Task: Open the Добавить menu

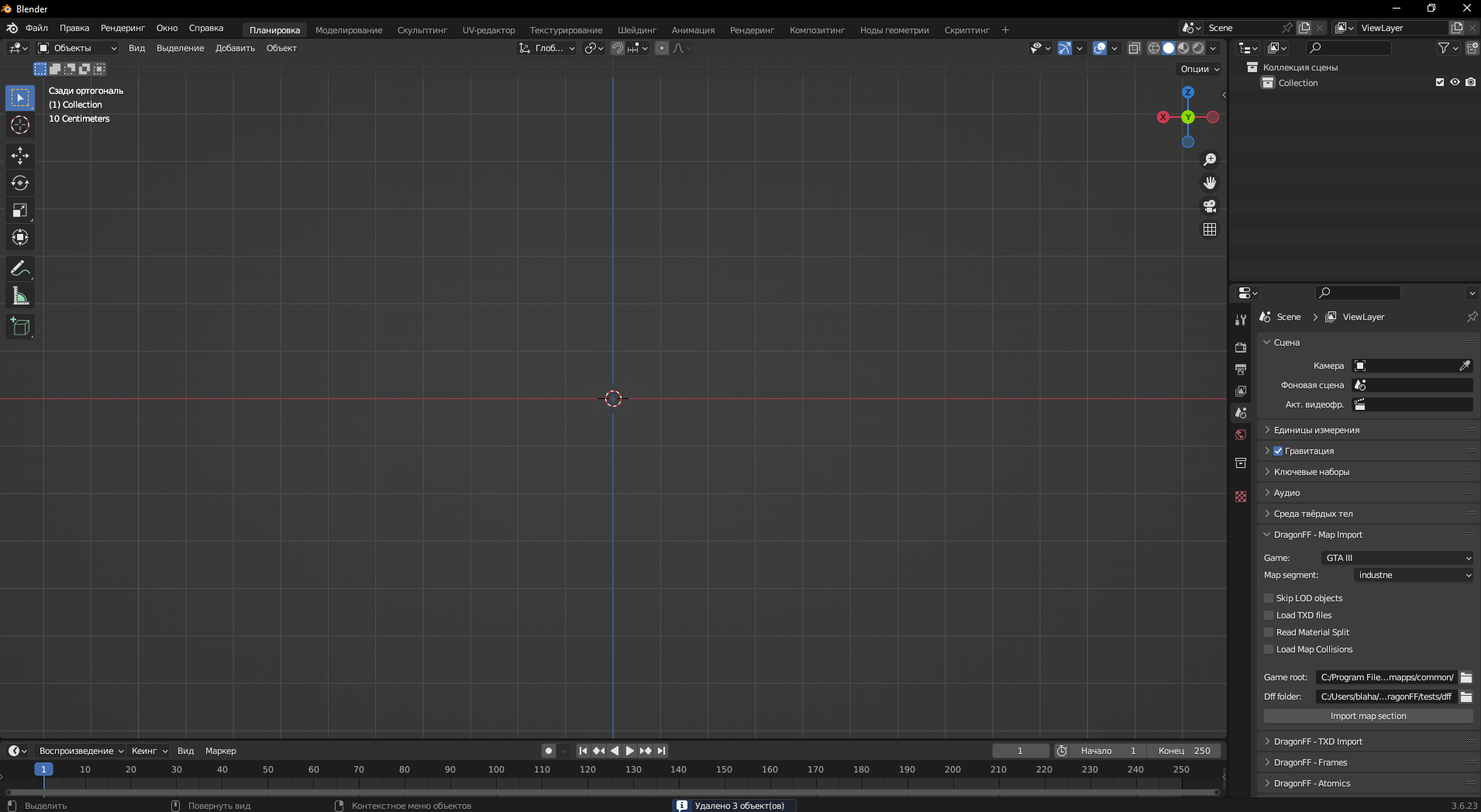Action: coord(235,48)
